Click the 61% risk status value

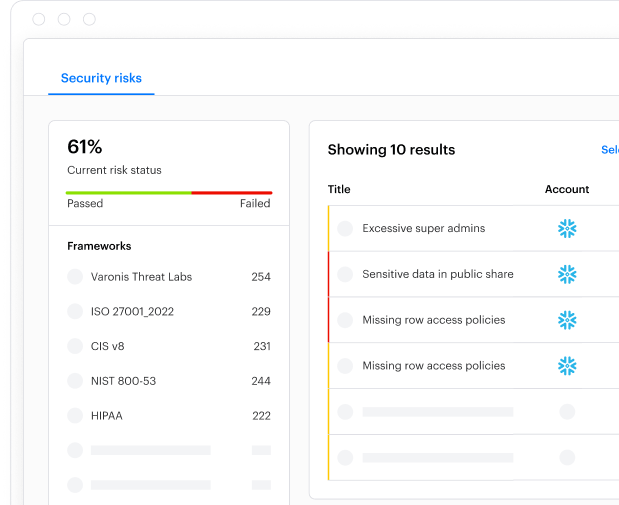point(85,147)
